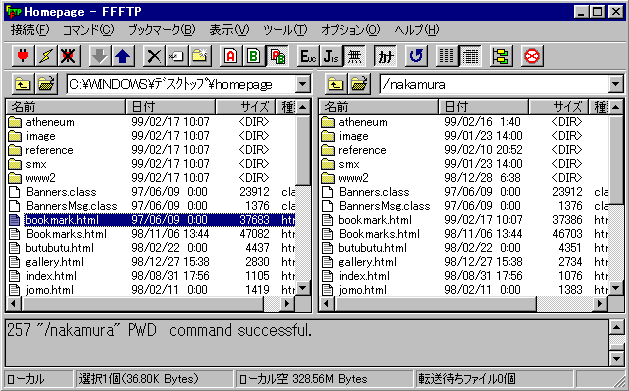Open the オプション(O) menu
629x391 pixels.
350,30
